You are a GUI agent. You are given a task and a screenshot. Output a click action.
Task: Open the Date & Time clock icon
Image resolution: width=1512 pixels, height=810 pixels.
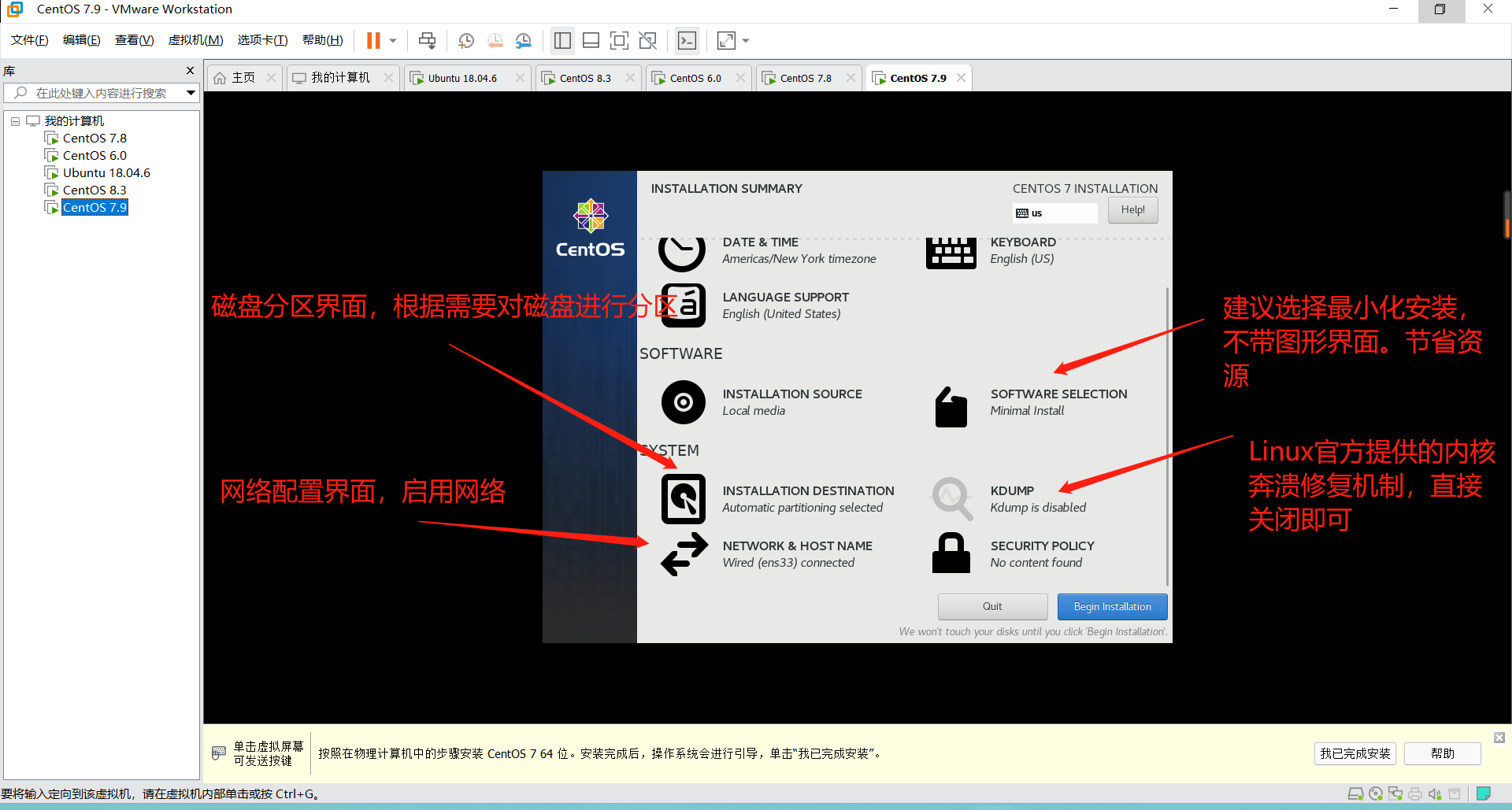682,253
